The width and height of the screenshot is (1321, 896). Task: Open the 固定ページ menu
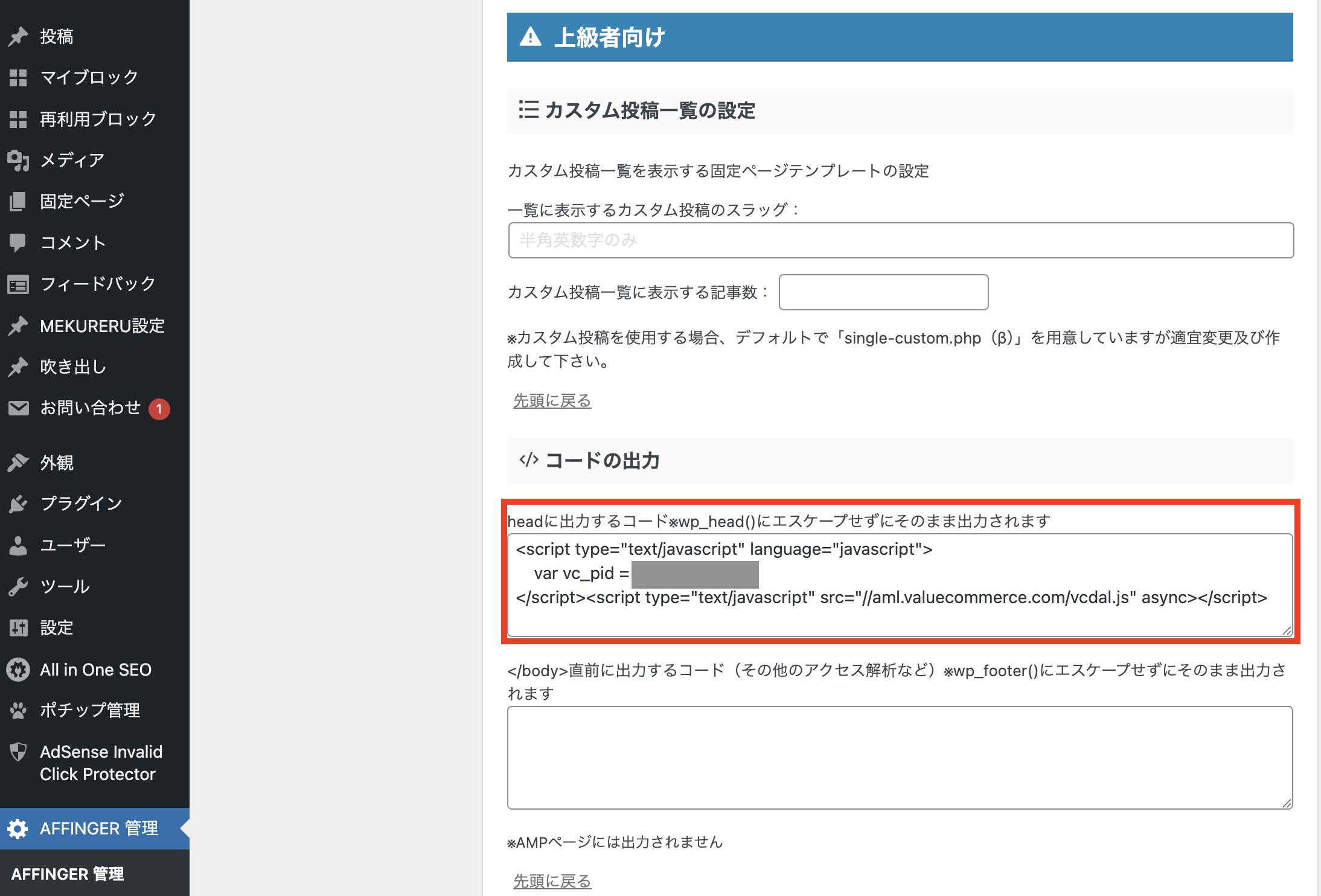coord(82,201)
